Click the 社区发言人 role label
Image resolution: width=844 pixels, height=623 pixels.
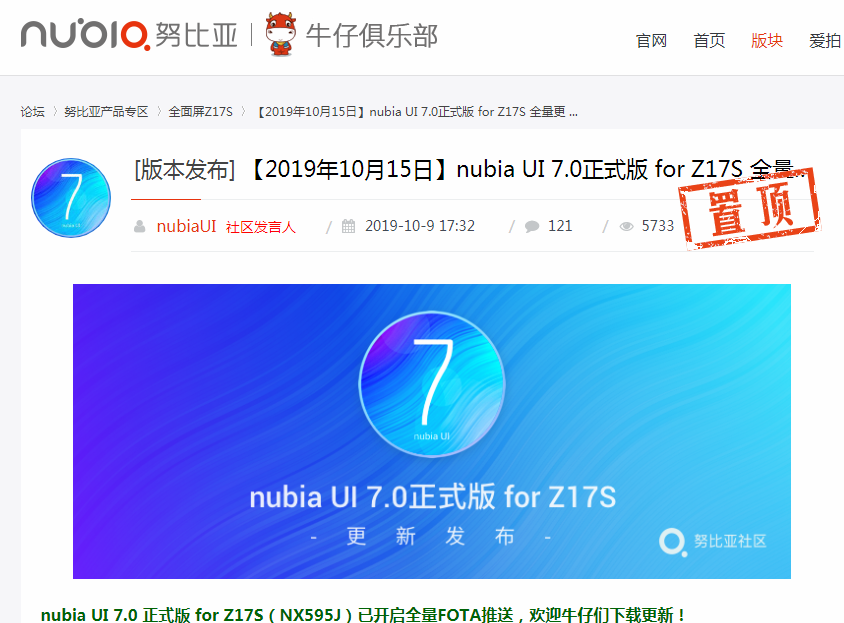click(261, 227)
